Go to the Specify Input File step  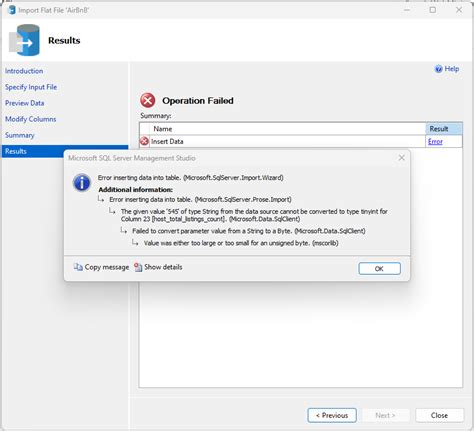(31, 87)
